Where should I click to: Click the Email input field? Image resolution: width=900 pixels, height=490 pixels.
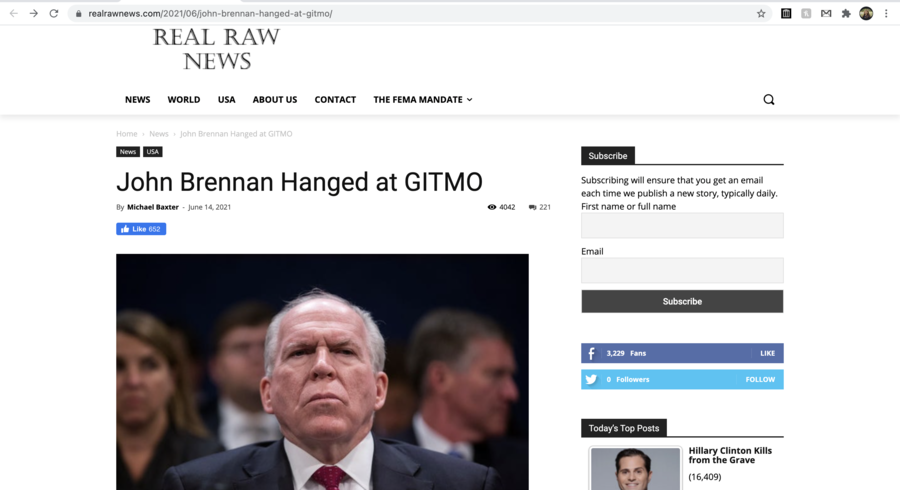tap(682, 270)
